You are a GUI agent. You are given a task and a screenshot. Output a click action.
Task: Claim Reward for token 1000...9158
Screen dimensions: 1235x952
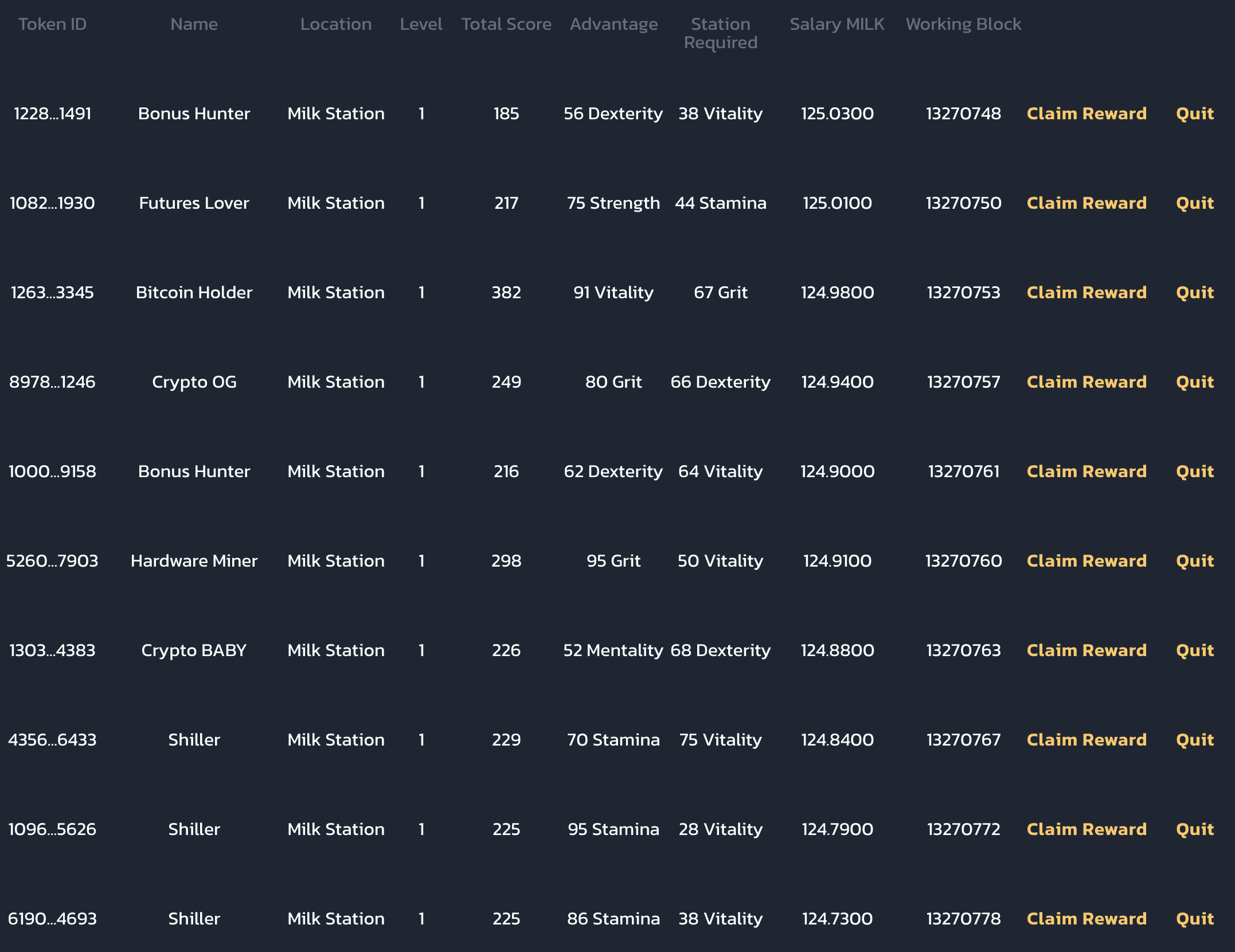click(x=1087, y=471)
